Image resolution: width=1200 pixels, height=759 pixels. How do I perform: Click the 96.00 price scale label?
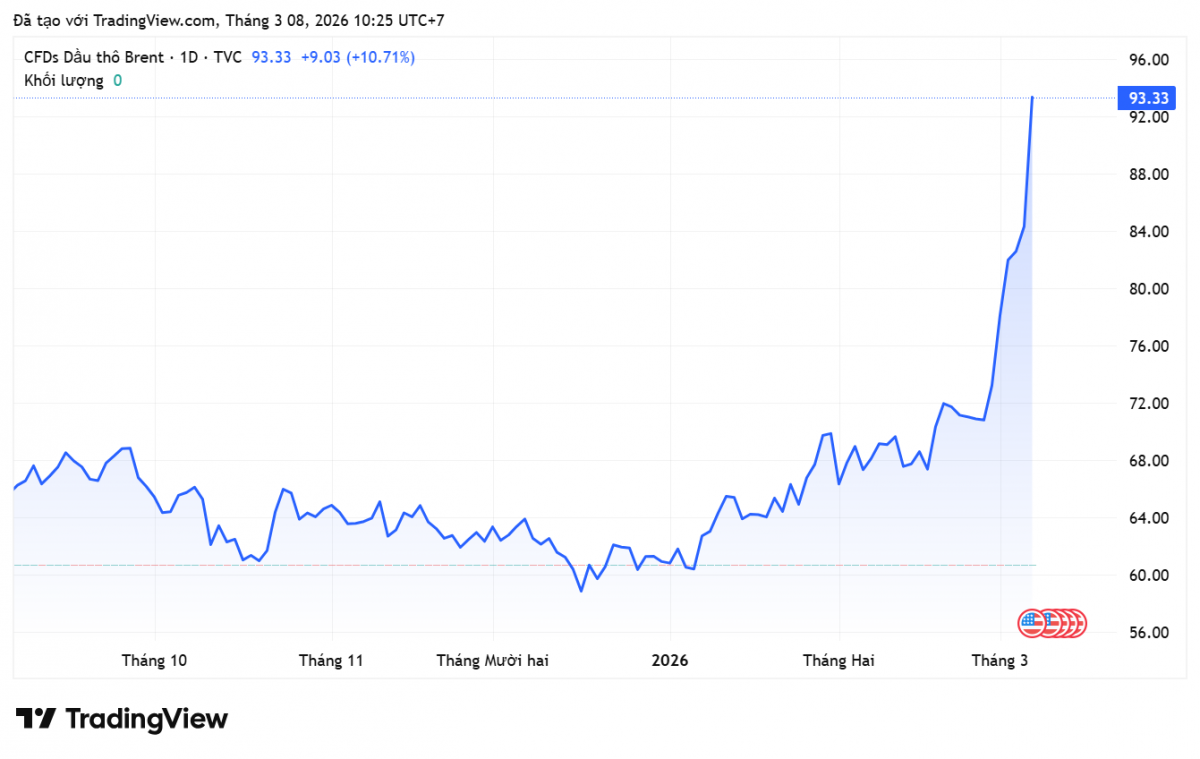(x=1148, y=60)
